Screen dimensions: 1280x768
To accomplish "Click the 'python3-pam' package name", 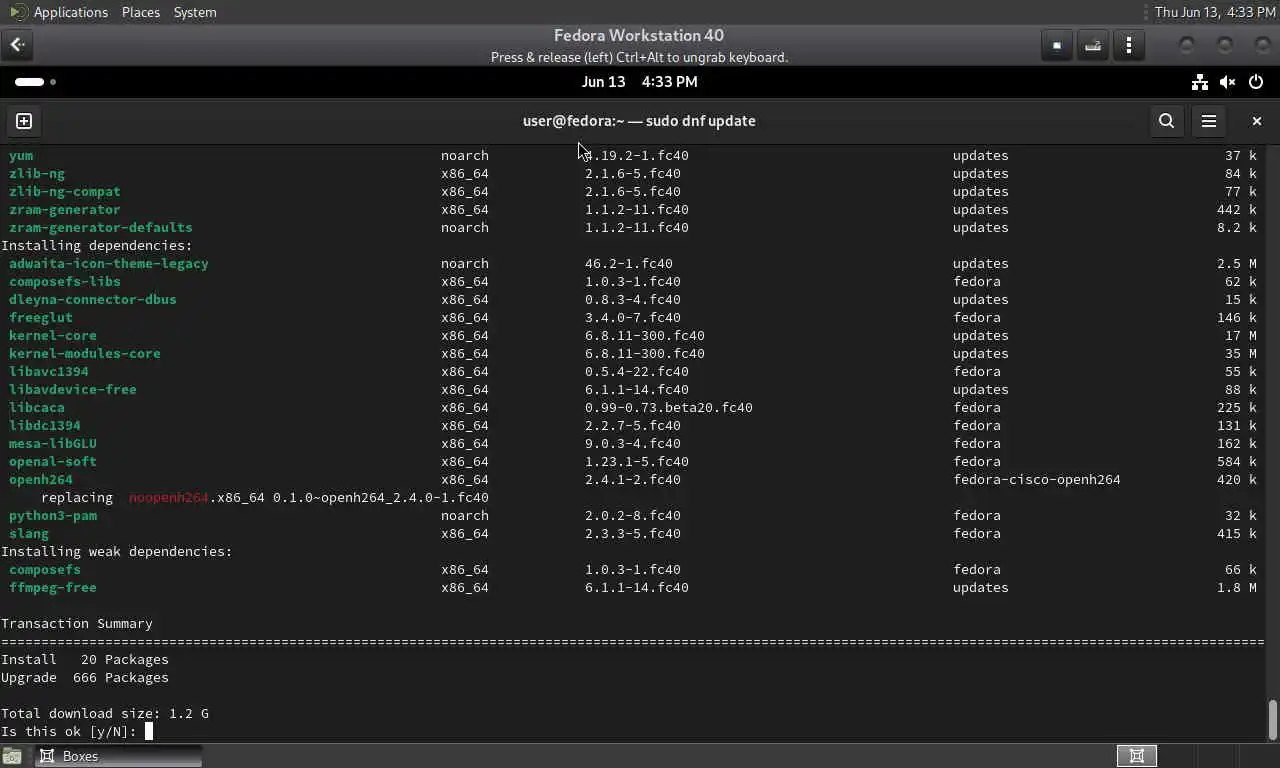I will click(53, 515).
